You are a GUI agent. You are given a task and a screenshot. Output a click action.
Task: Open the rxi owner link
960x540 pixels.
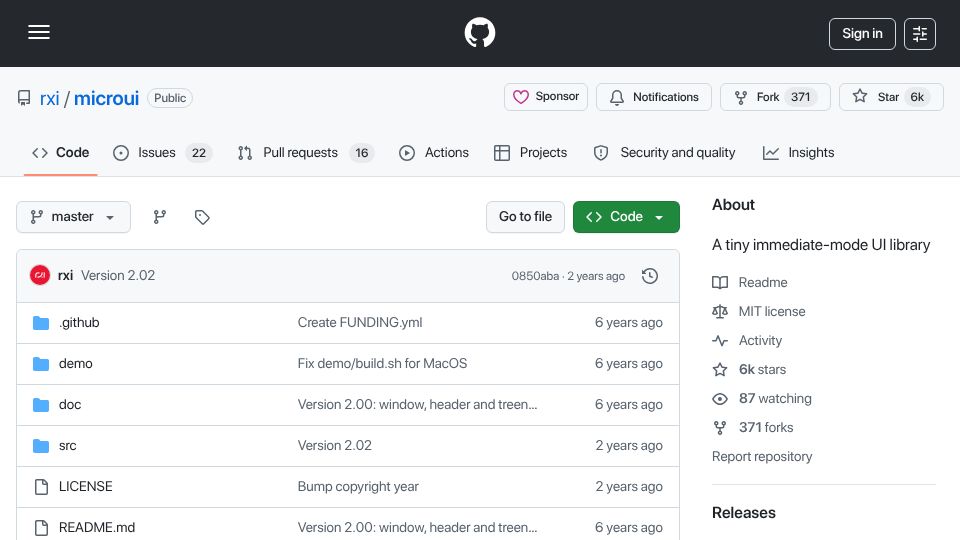coord(50,98)
